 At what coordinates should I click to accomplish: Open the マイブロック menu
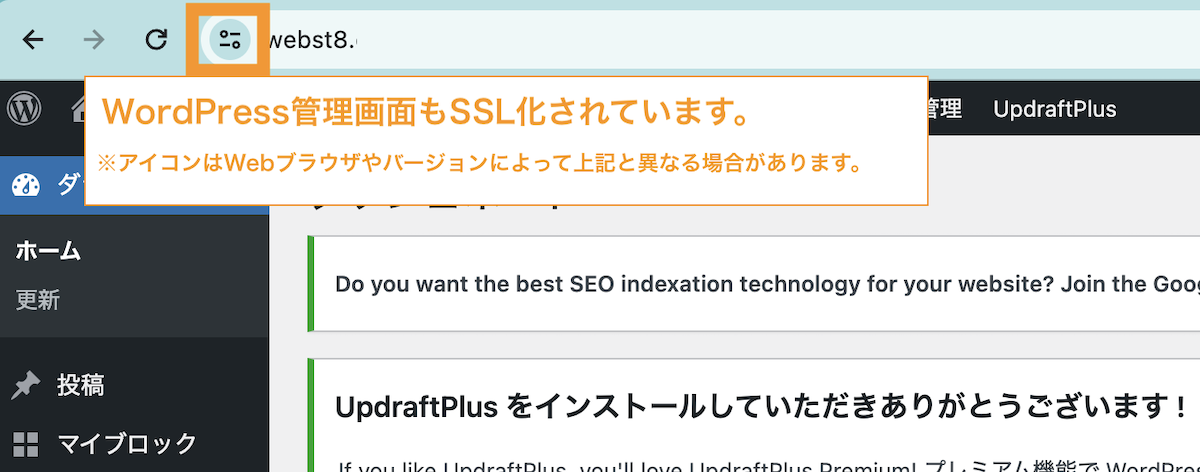pyautogui.click(x=126, y=443)
